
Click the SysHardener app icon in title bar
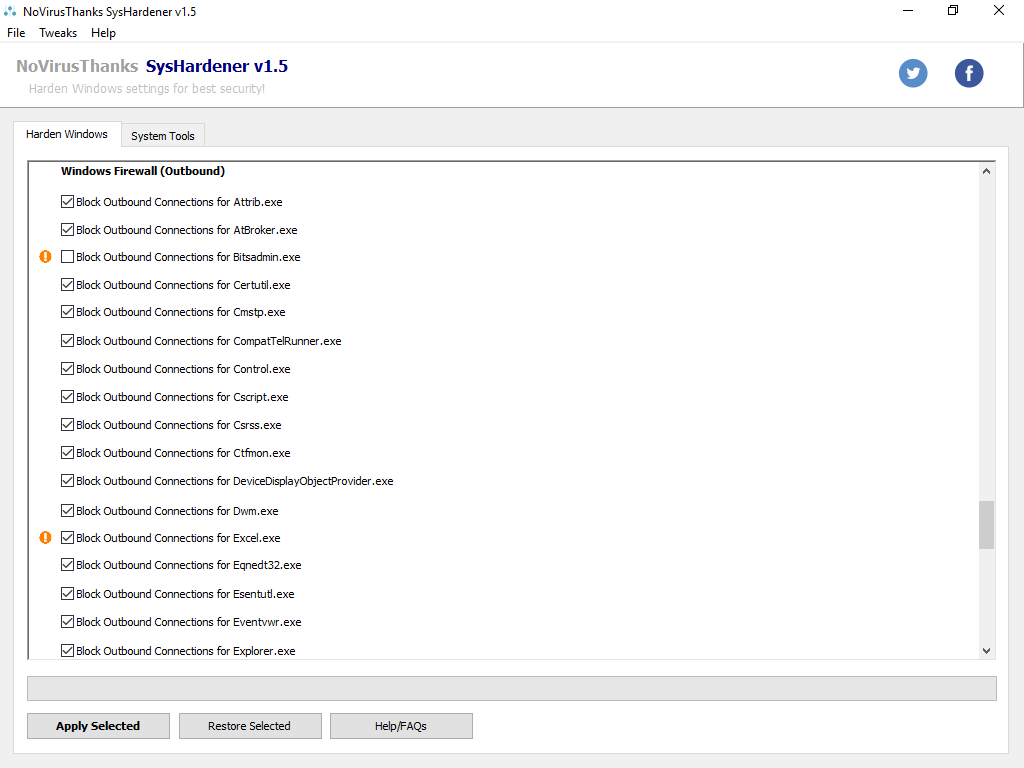click(10, 11)
